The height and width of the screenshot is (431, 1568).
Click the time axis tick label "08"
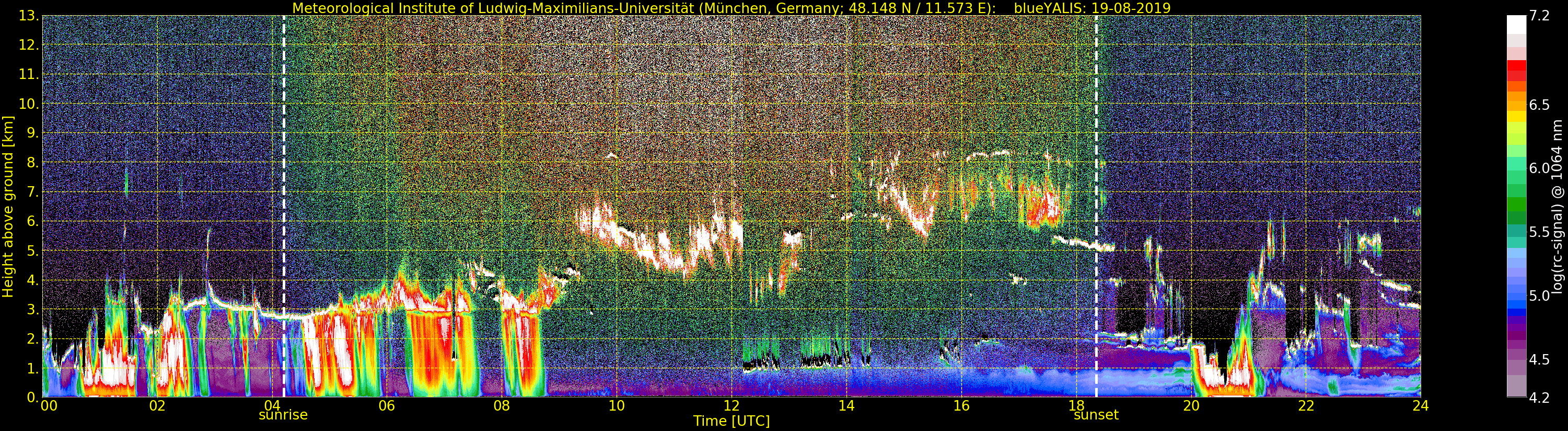[502, 406]
